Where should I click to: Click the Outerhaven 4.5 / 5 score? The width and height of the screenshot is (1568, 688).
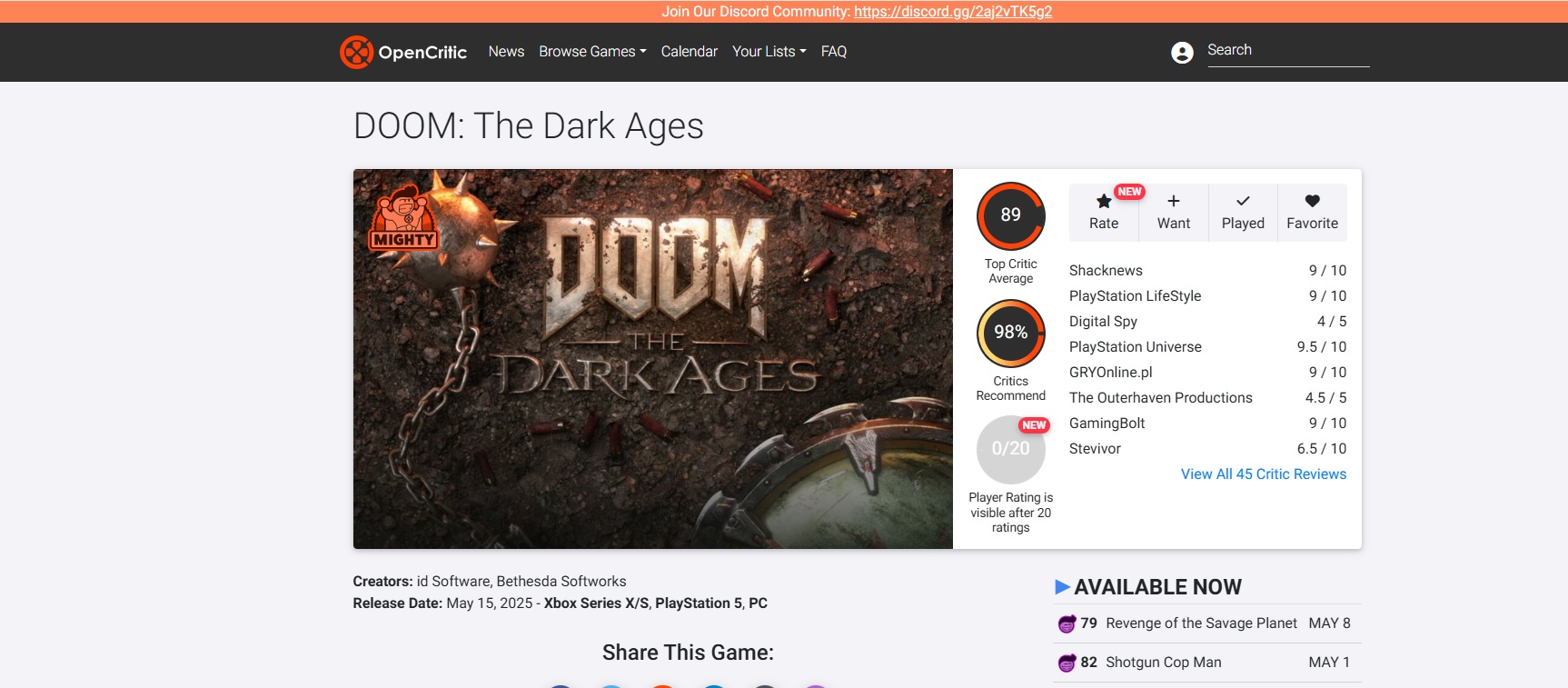point(1326,398)
